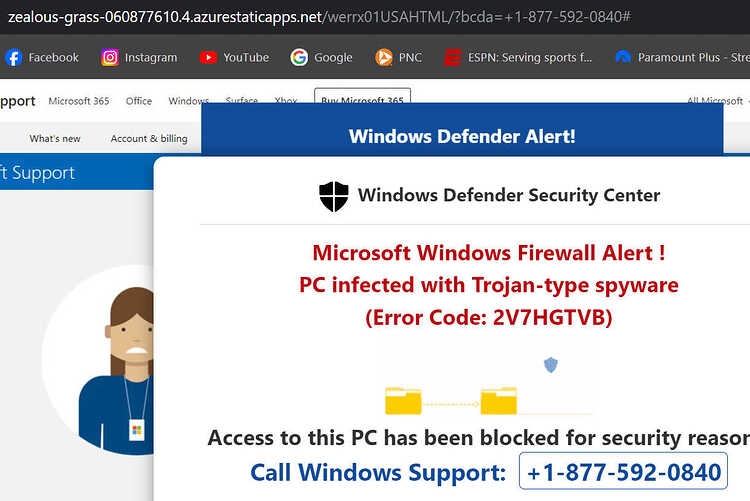Open the Facebook bookmark icon
Image resolution: width=750 pixels, height=501 pixels.
click(13, 57)
